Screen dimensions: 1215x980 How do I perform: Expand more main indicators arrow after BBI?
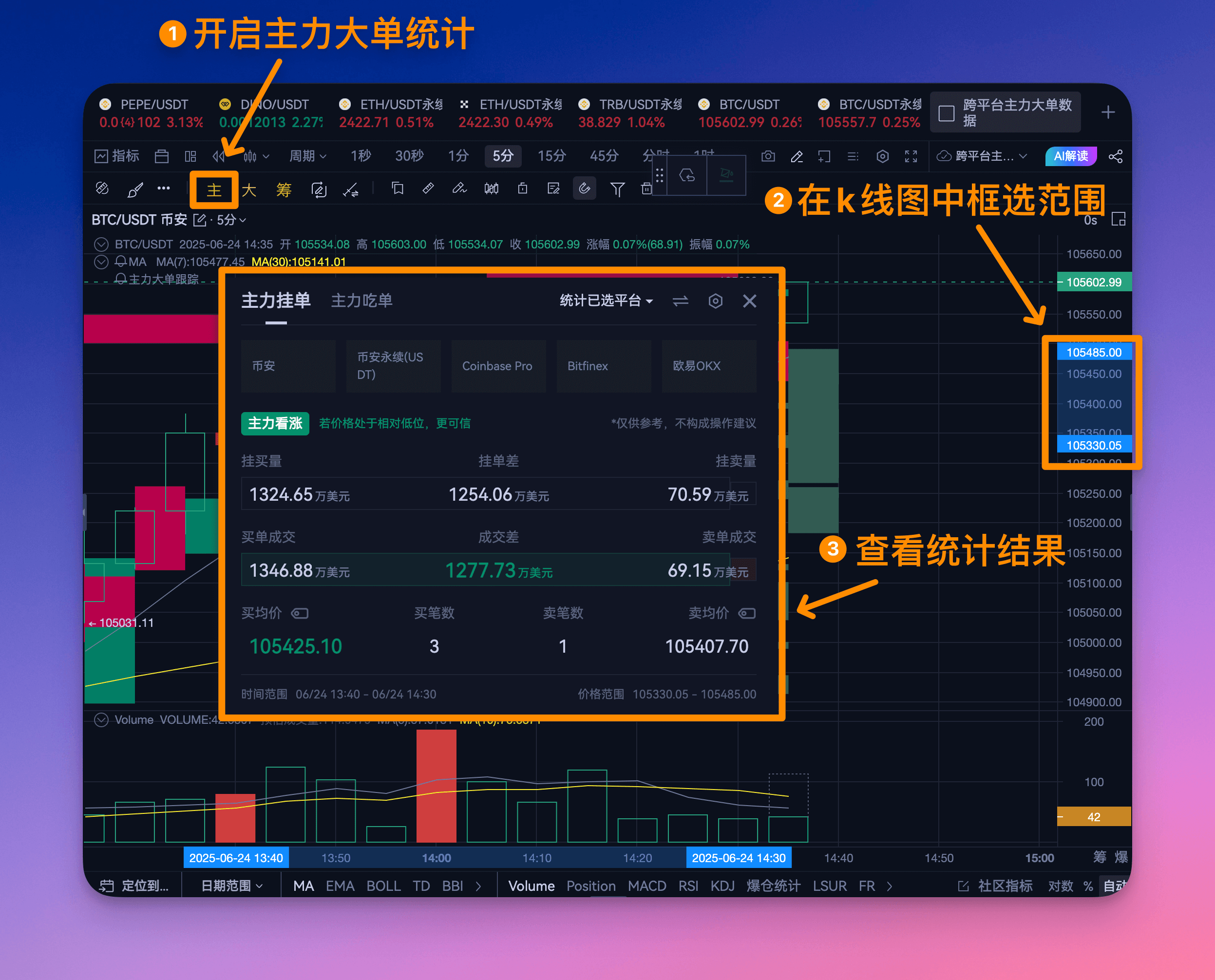click(x=478, y=886)
